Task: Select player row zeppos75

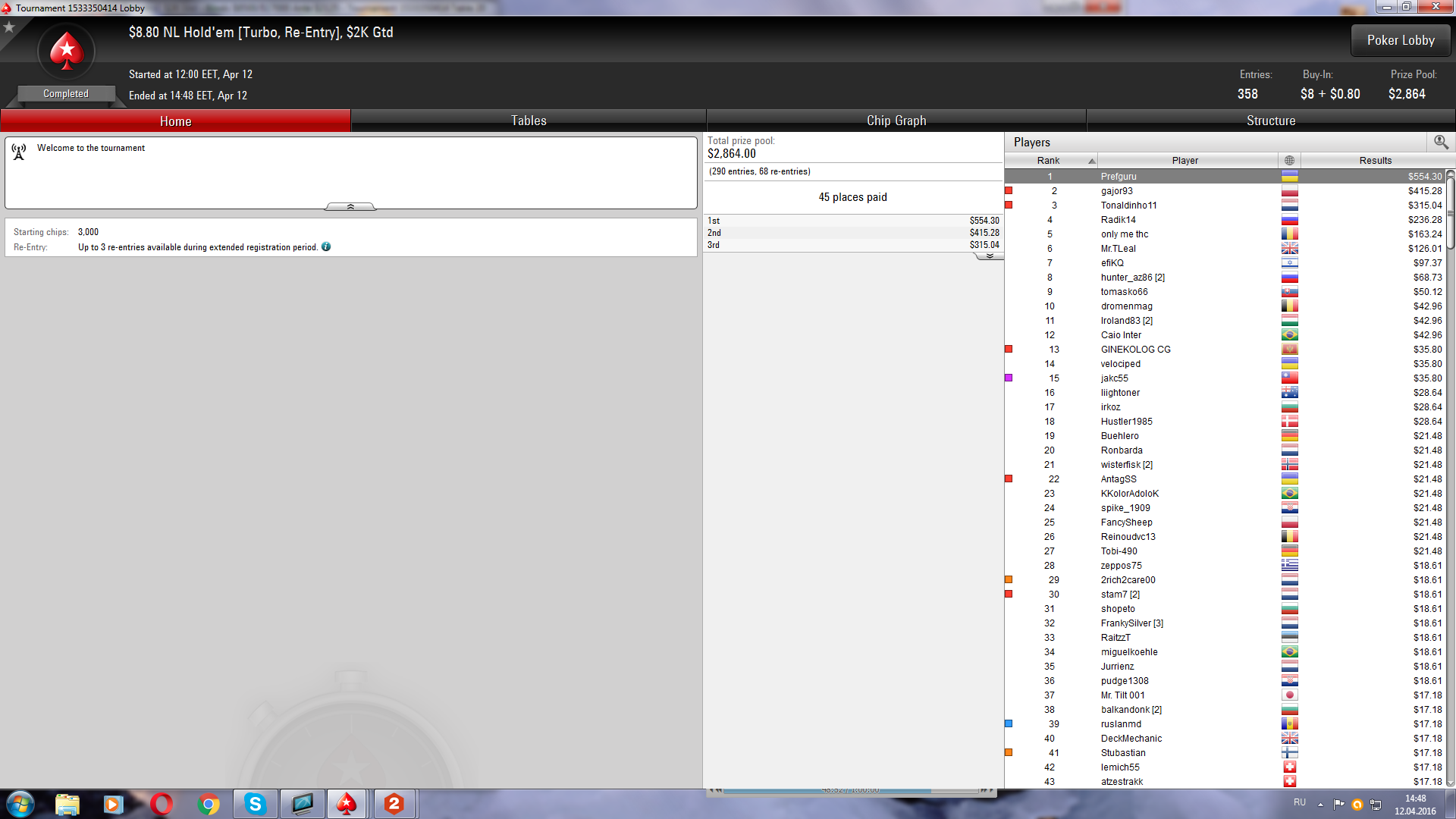Action: pos(1225,565)
